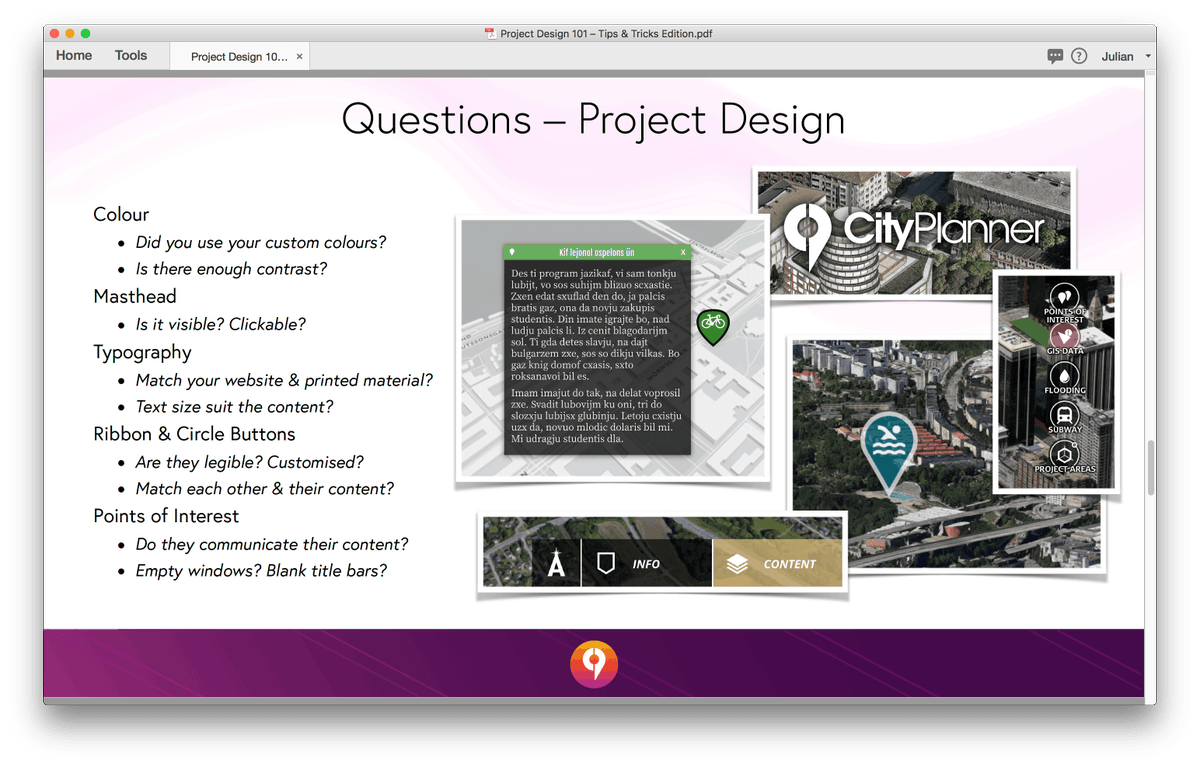Click the GIS Data circle button
Image resolution: width=1200 pixels, height=767 pixels.
point(1065,336)
